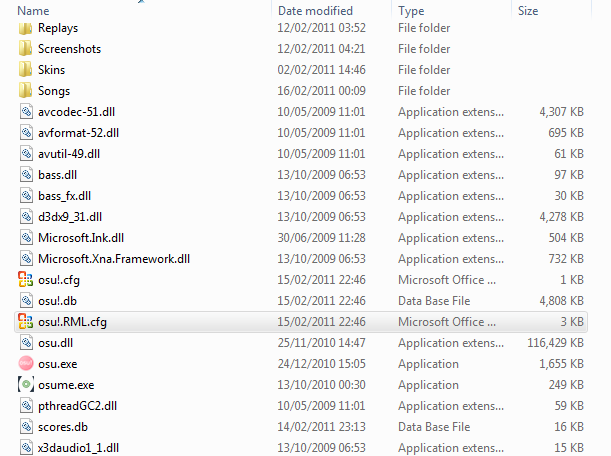Select the osu!.db file name
The image size is (611, 456).
pyautogui.click(x=57, y=301)
